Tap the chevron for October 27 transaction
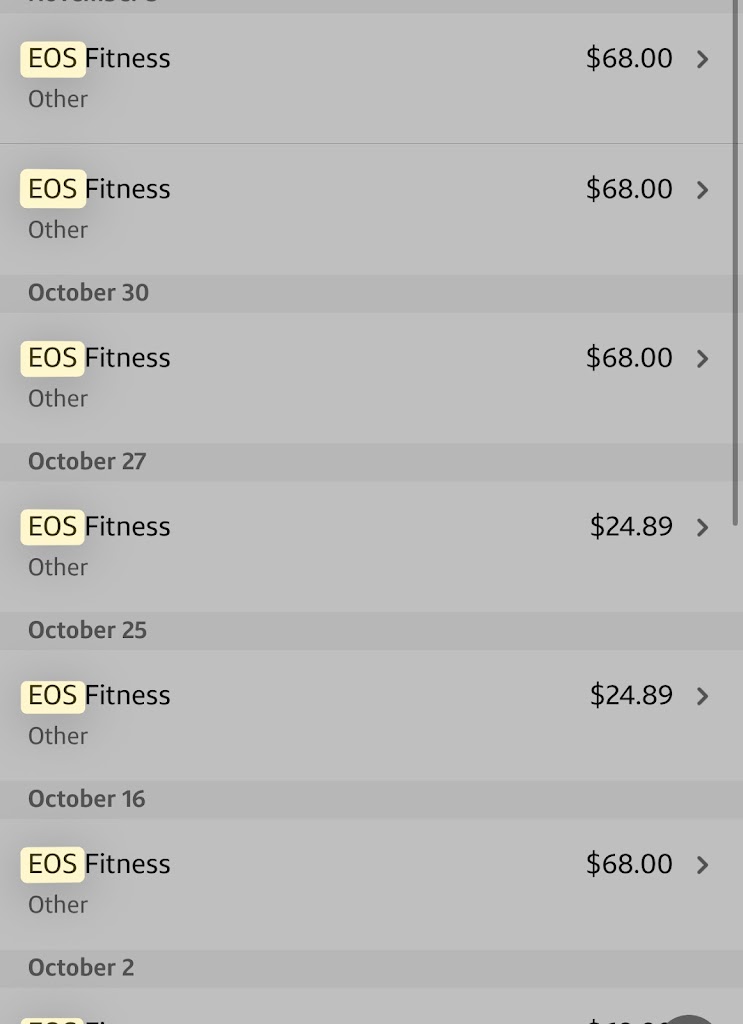Viewport: 743px width, 1024px height. click(702, 528)
